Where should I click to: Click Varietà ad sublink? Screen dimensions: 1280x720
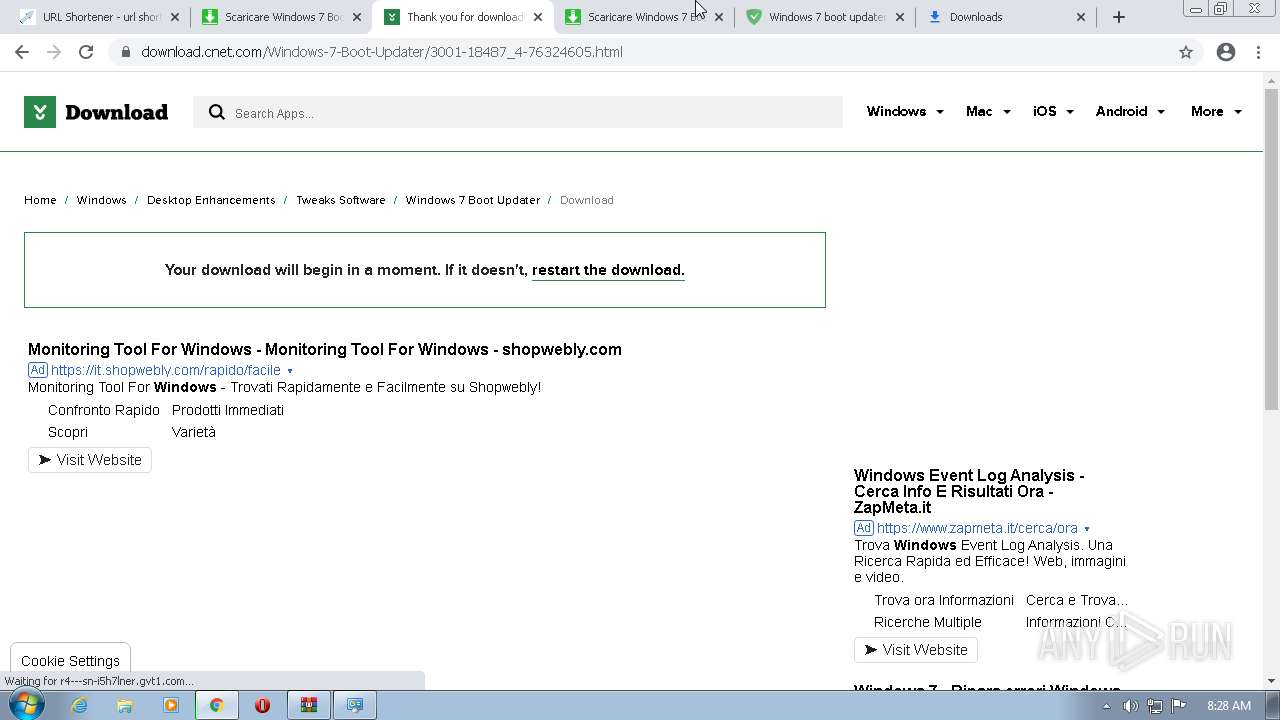coord(194,432)
